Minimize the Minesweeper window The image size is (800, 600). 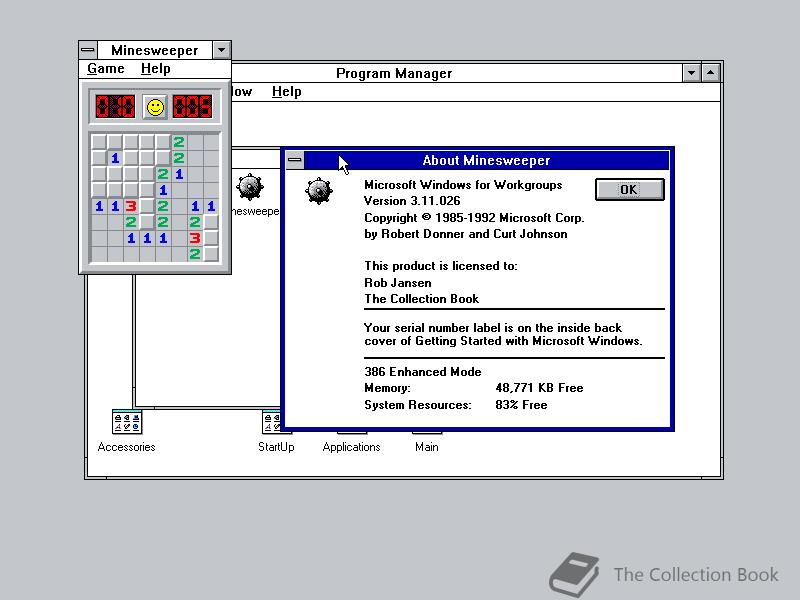tap(221, 50)
